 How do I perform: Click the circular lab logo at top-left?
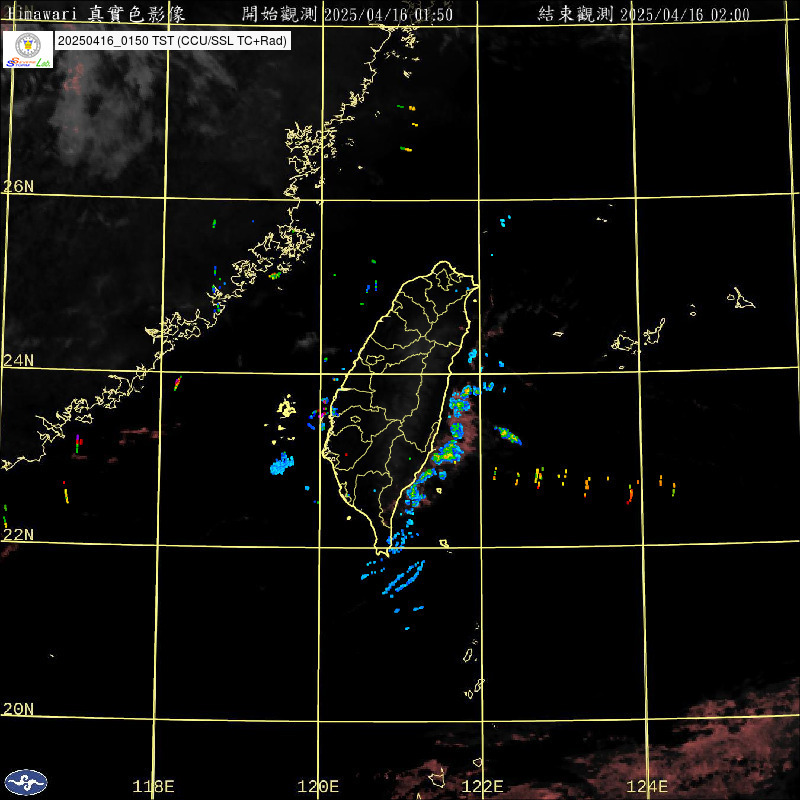click(28, 49)
